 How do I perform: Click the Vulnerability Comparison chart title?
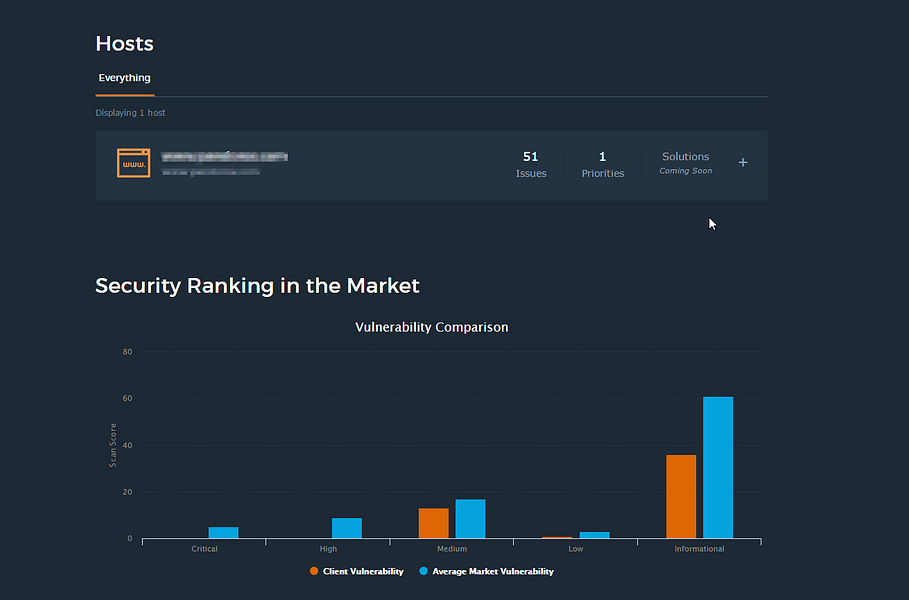[x=431, y=328]
